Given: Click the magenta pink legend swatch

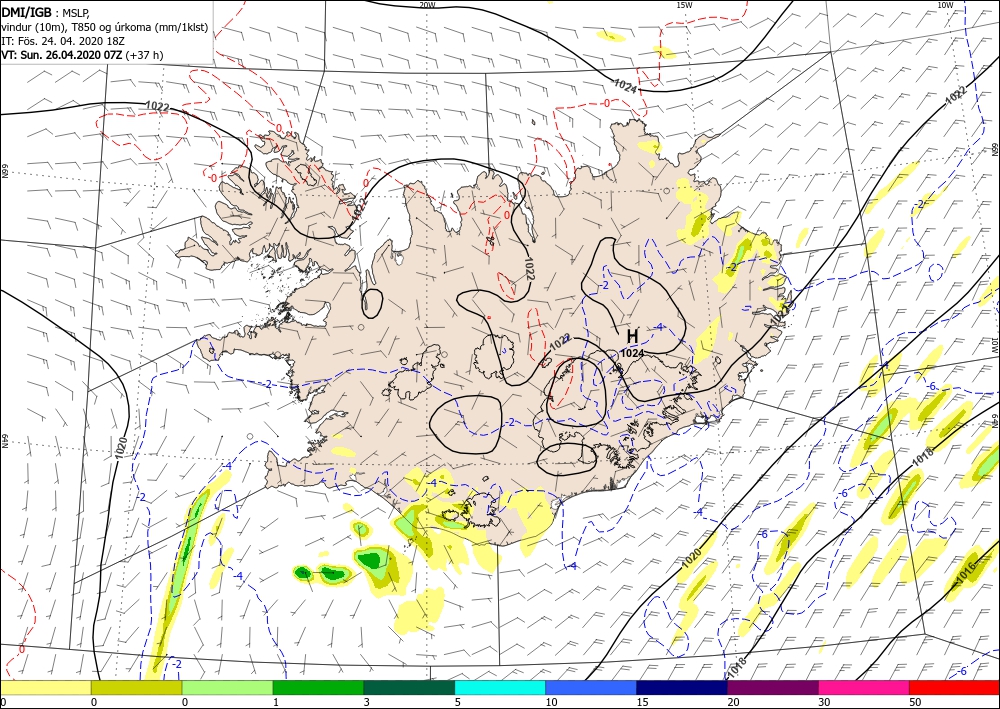Looking at the screenshot, I should coord(864,688).
